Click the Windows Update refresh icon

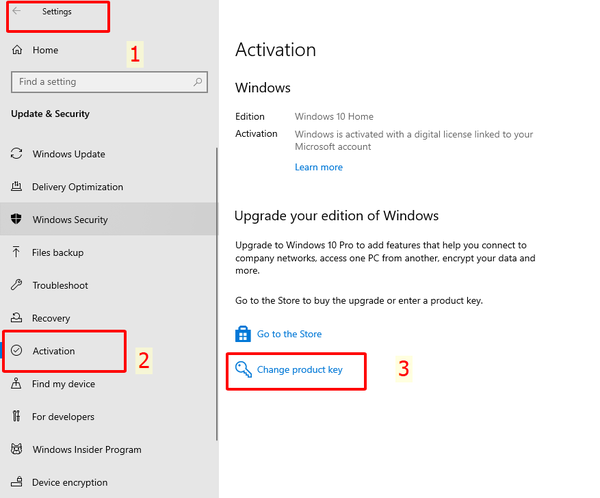[x=16, y=153]
